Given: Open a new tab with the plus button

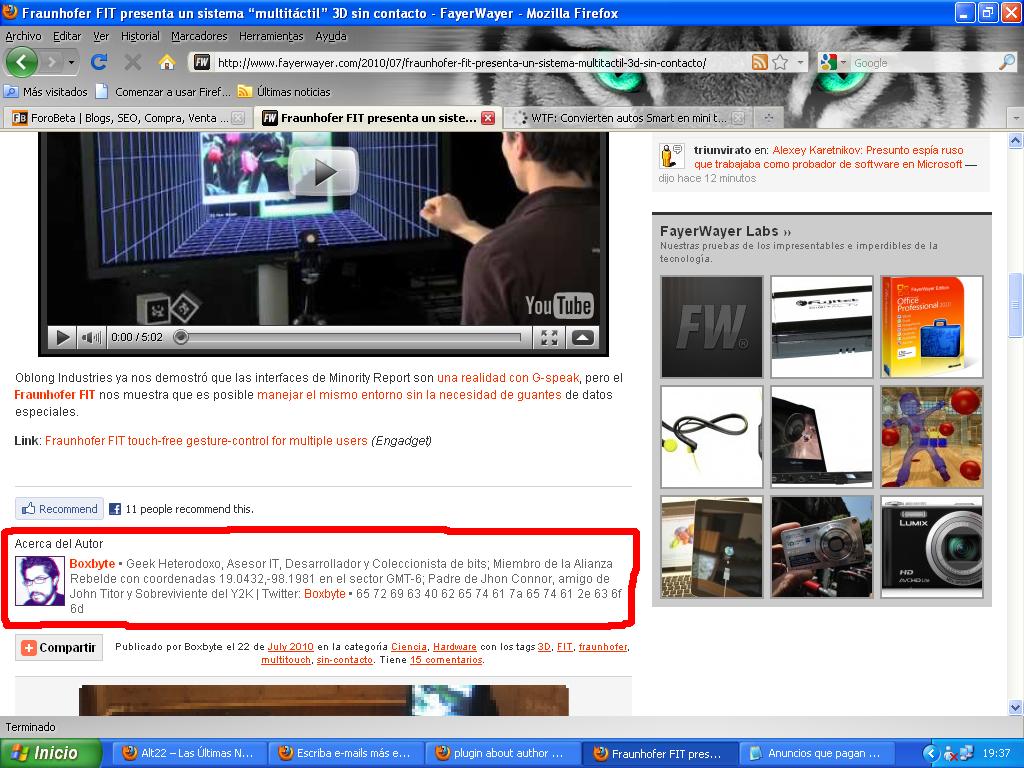Looking at the screenshot, I should (x=769, y=118).
